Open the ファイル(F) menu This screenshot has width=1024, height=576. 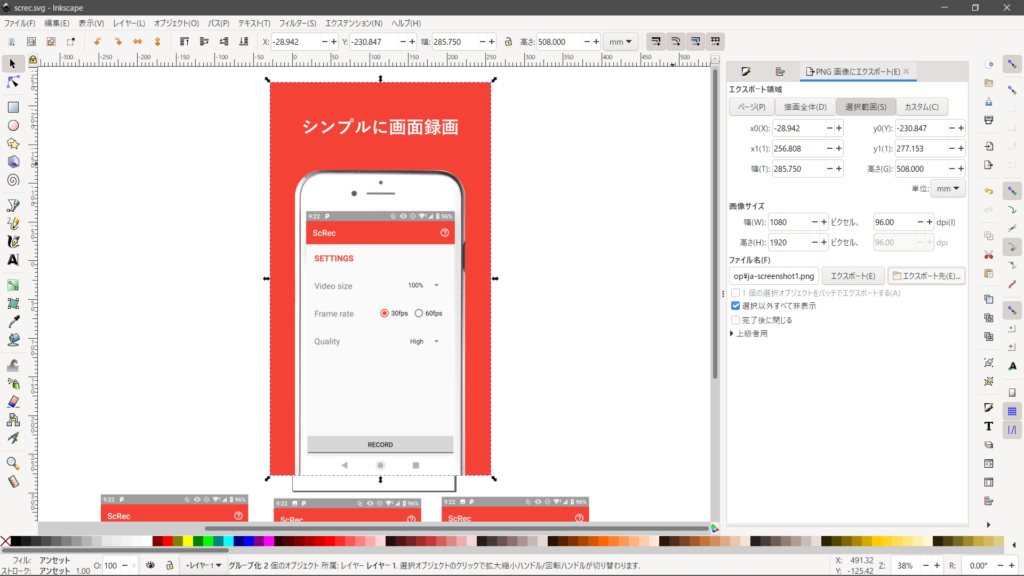pos(20,23)
